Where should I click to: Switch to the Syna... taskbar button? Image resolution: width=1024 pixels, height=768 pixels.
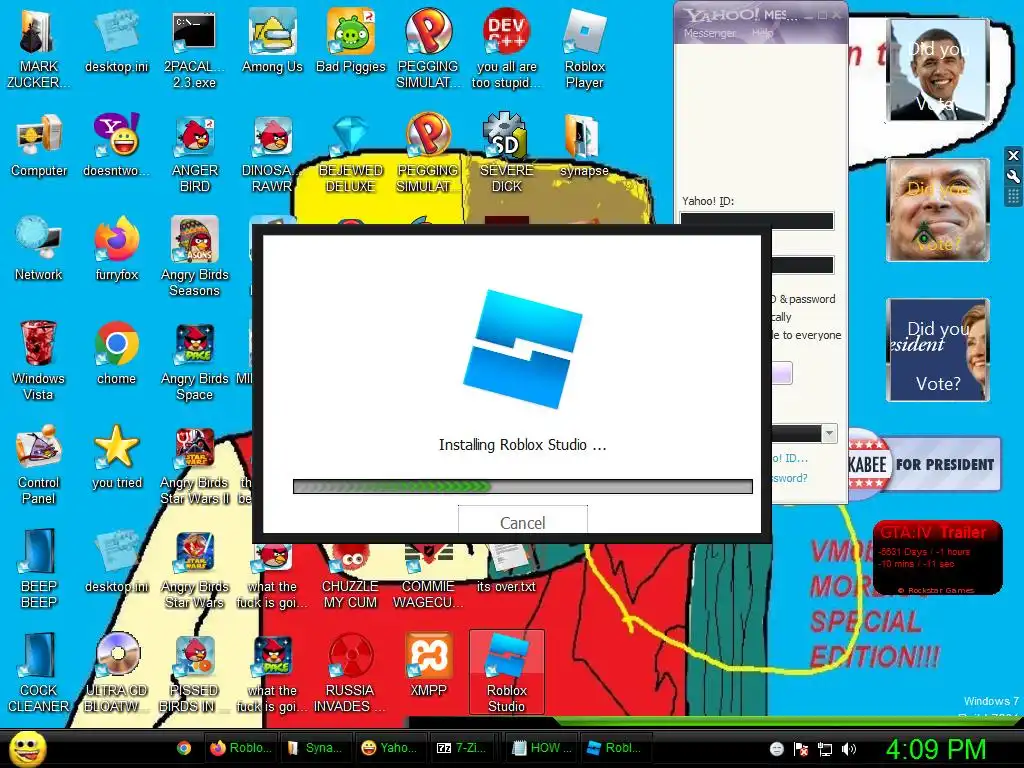pyautogui.click(x=316, y=748)
